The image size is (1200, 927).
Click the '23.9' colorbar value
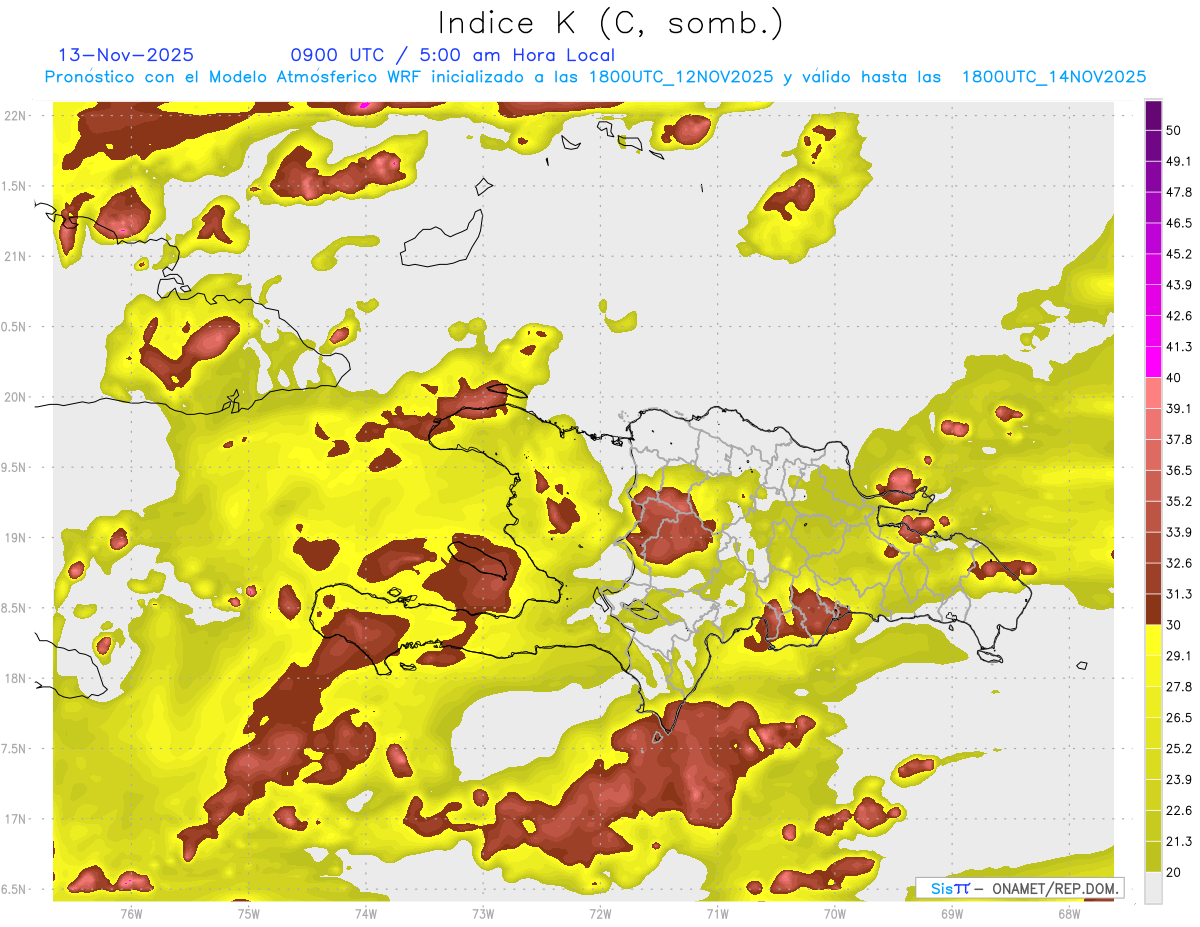point(1179,780)
